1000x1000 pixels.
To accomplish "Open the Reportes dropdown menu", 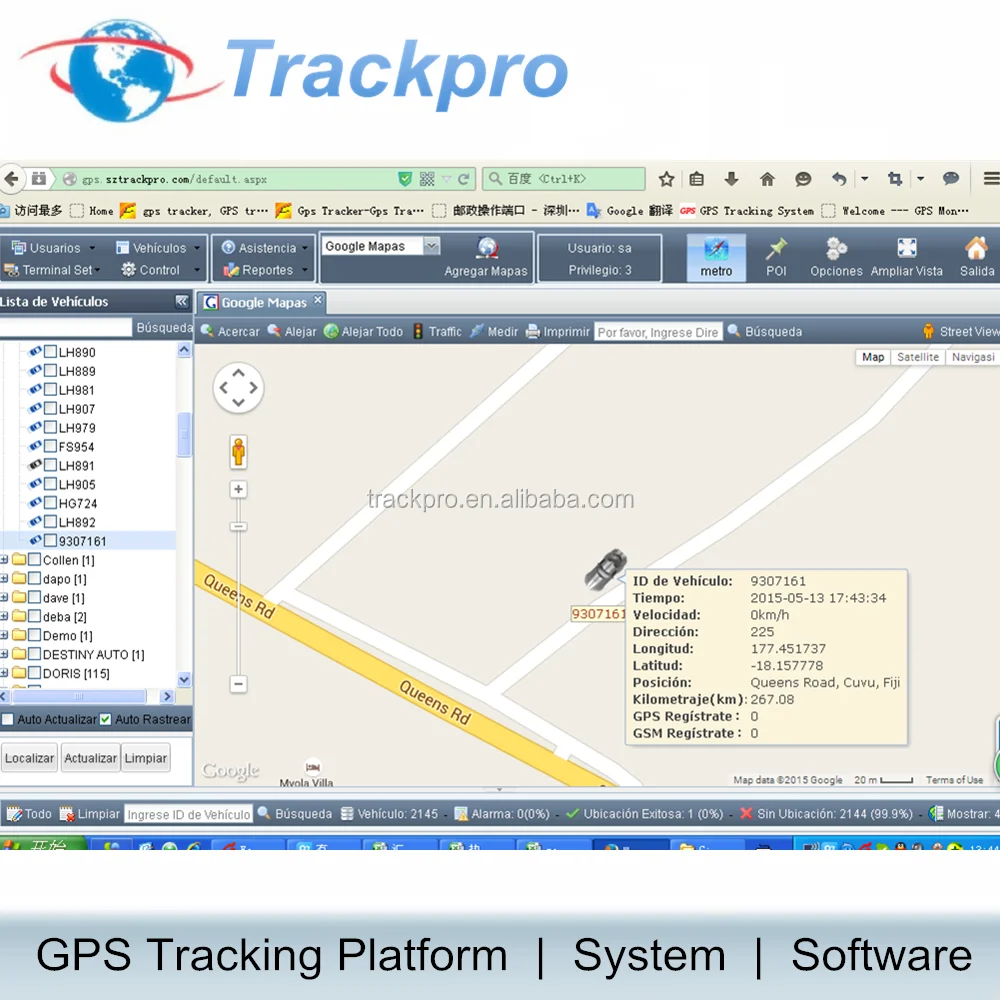I will [x=266, y=270].
